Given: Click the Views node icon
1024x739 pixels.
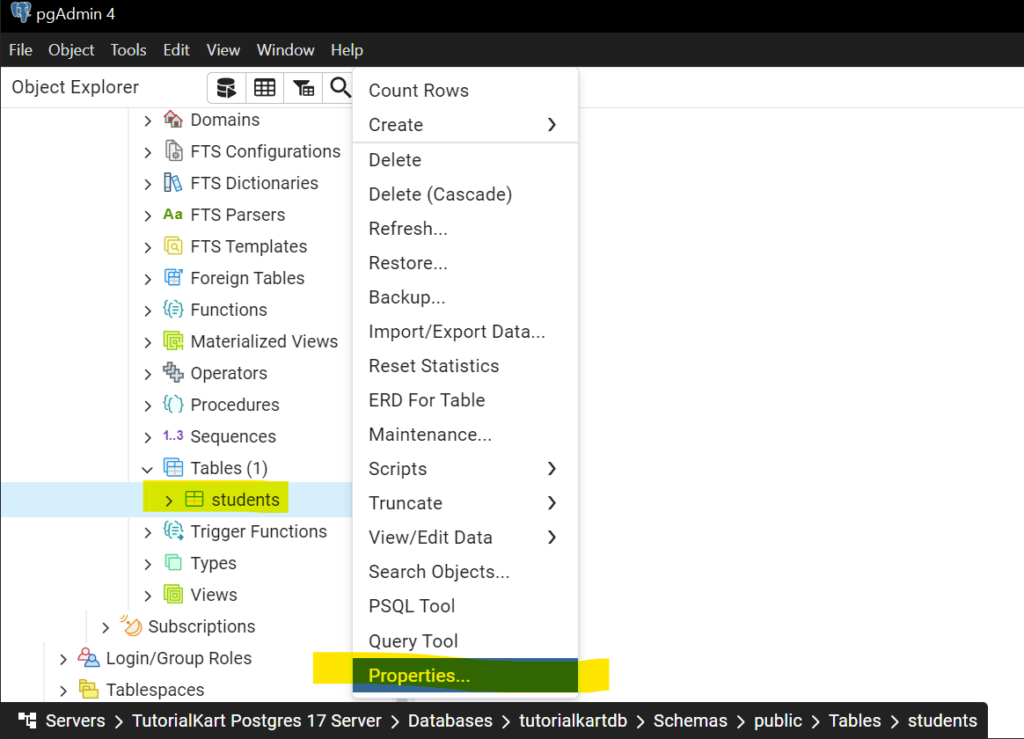Looking at the screenshot, I should pos(173,594).
